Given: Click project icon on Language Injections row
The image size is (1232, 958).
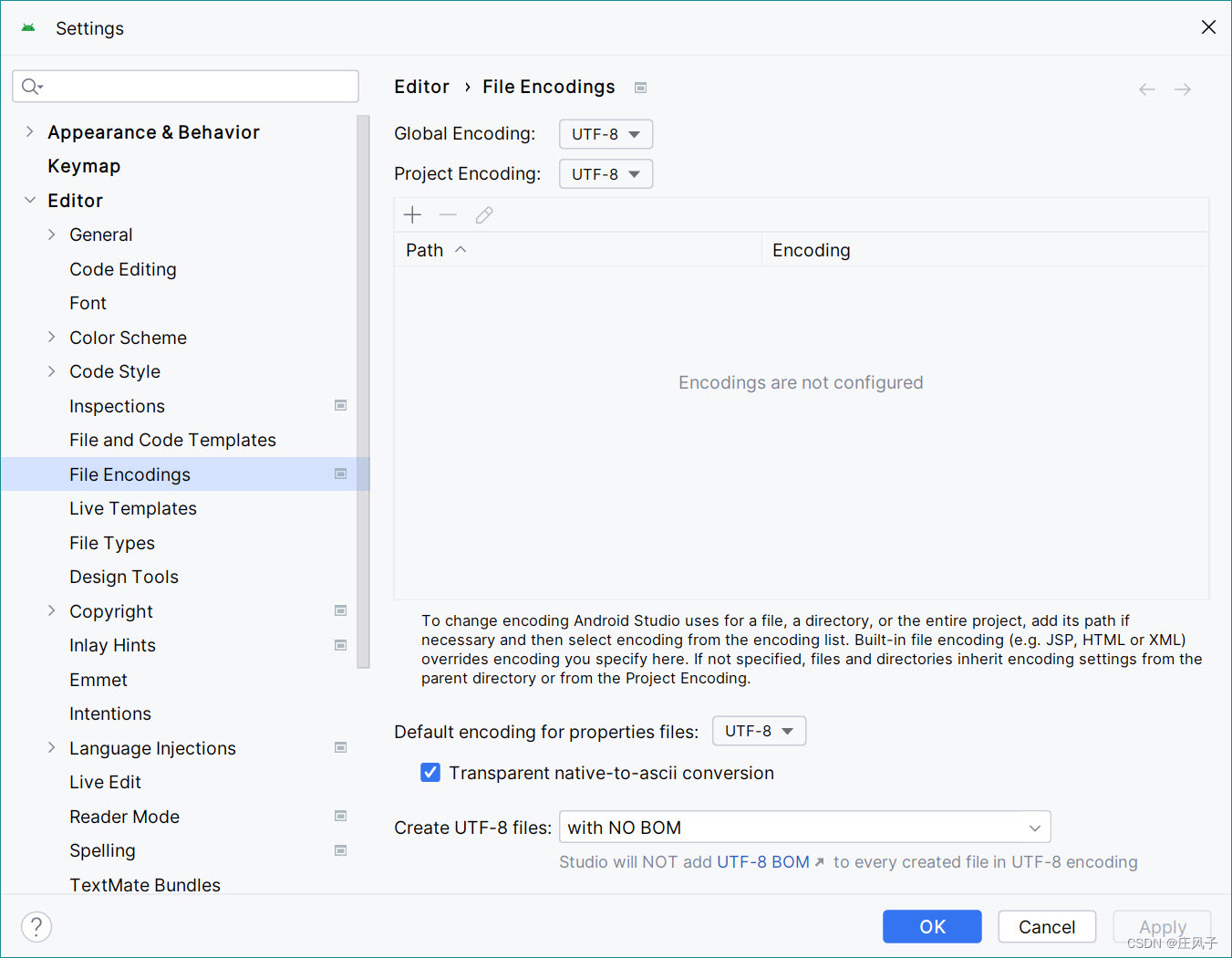Looking at the screenshot, I should (341, 747).
